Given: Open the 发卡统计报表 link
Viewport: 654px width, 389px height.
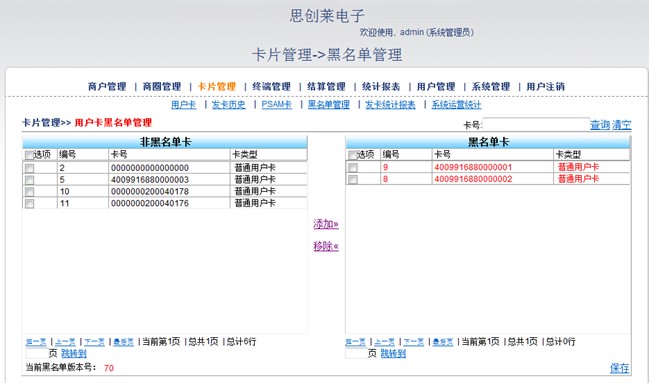Looking at the screenshot, I should tap(390, 105).
